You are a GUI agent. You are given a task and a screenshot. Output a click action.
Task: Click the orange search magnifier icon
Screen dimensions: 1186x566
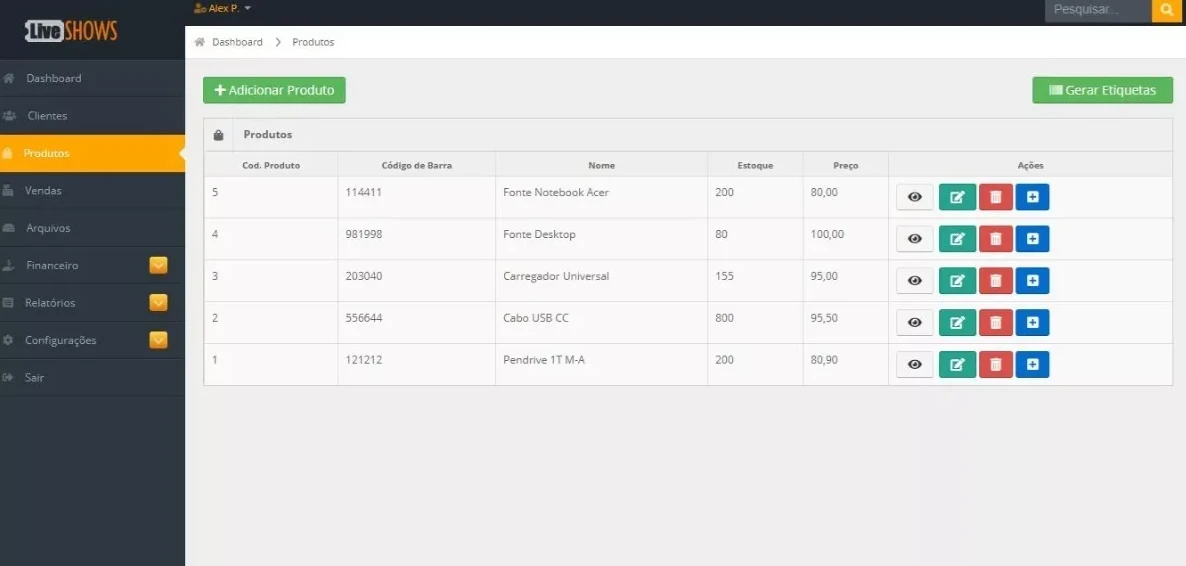[x=1166, y=10]
